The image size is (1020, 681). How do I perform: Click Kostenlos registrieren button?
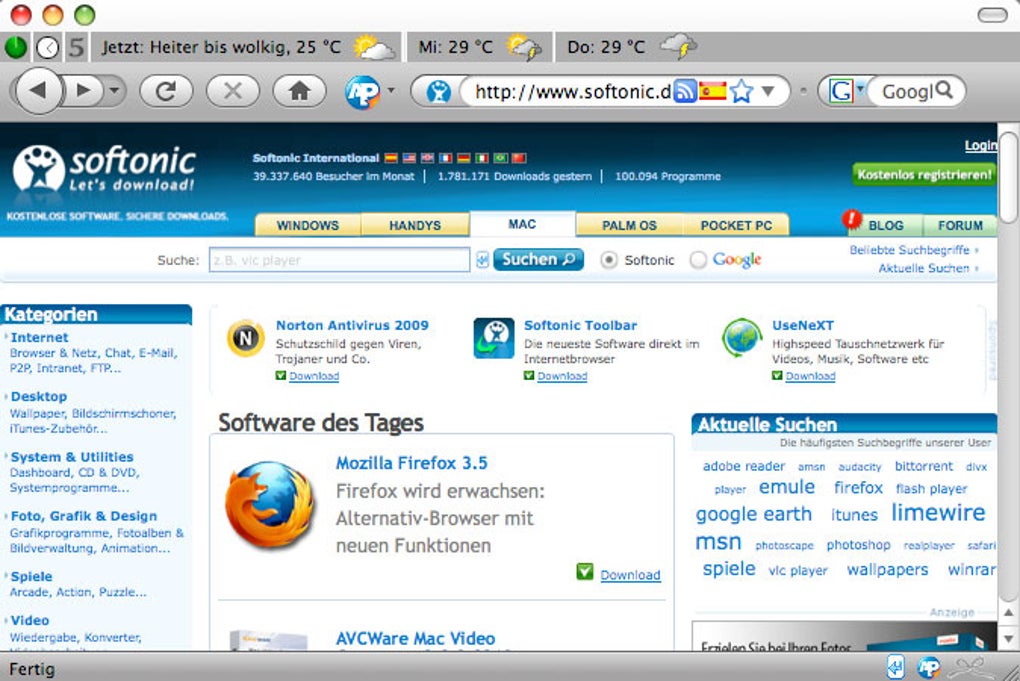tap(924, 174)
